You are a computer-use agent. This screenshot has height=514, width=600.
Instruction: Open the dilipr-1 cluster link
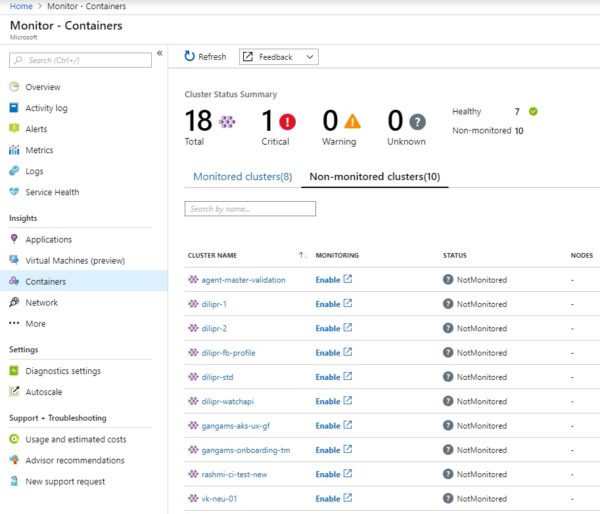pos(214,304)
